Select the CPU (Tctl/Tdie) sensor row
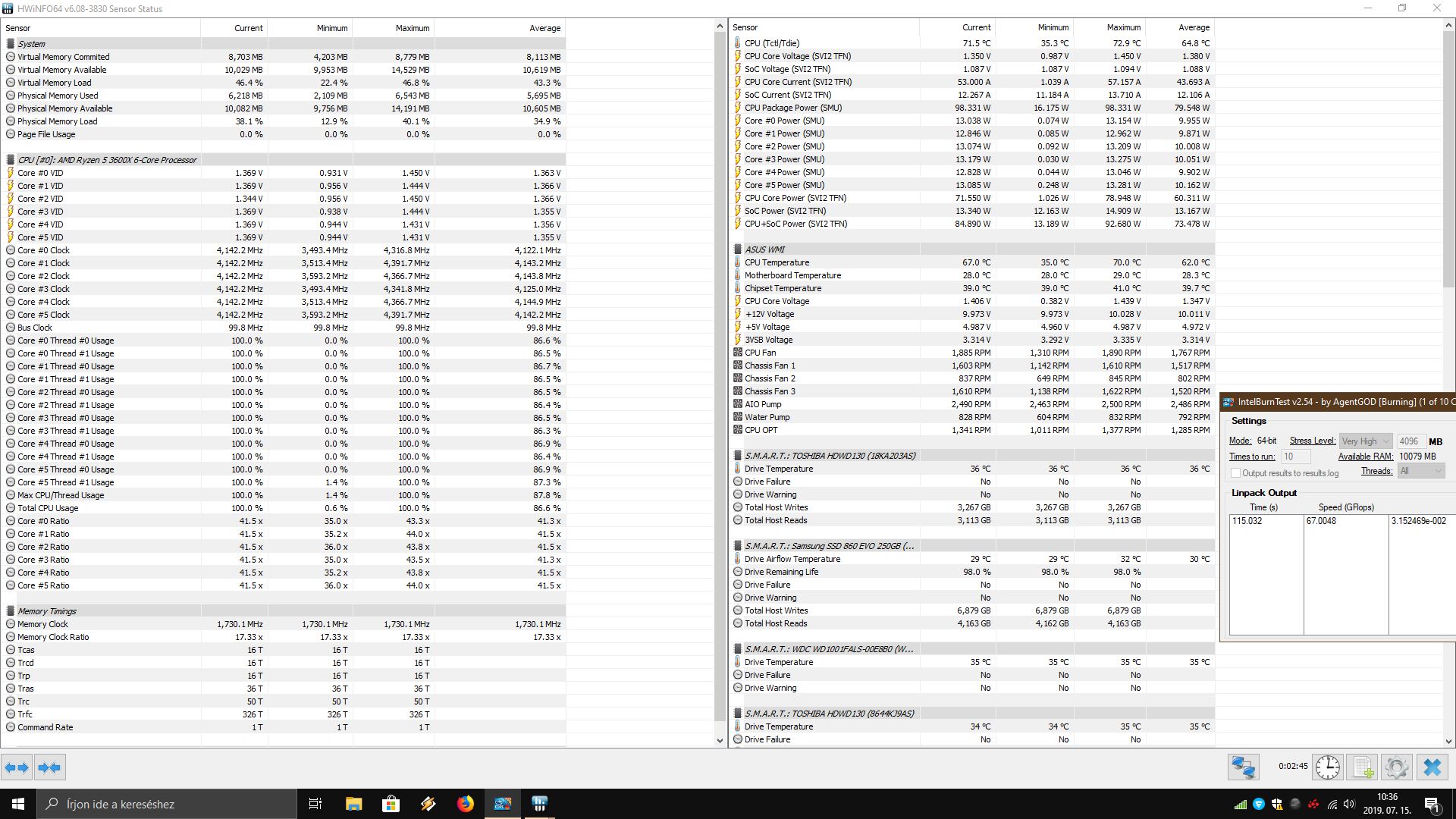Image resolution: width=1456 pixels, height=819 pixels. click(x=973, y=43)
